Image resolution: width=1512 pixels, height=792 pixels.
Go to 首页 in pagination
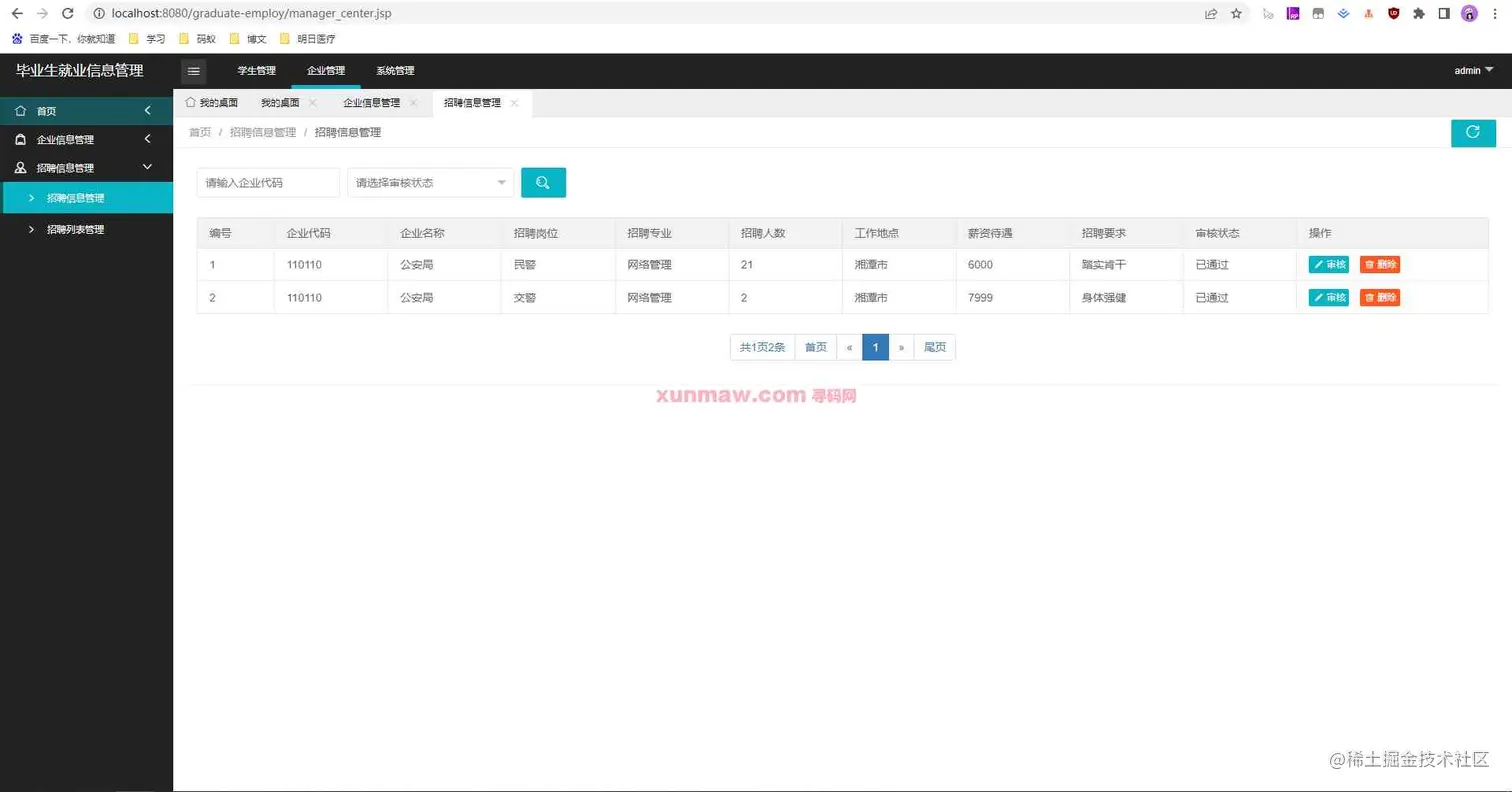click(816, 347)
